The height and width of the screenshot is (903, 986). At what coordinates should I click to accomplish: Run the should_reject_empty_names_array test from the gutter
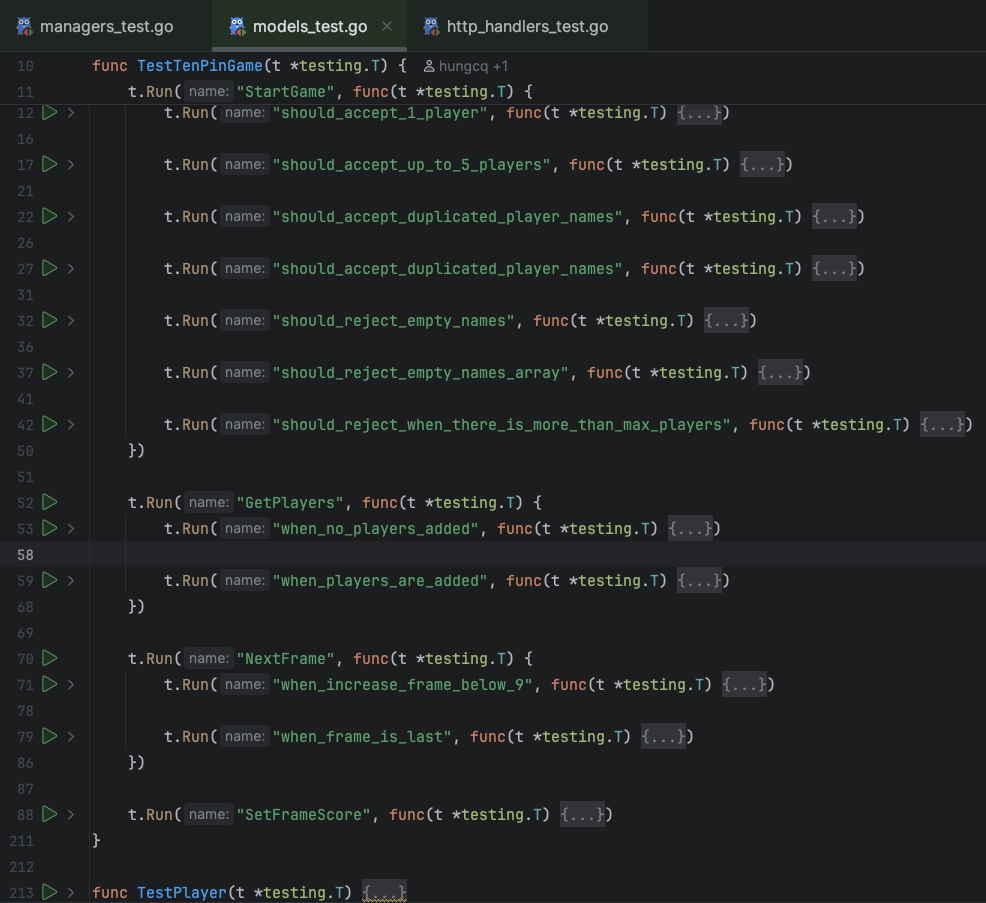tap(50, 372)
